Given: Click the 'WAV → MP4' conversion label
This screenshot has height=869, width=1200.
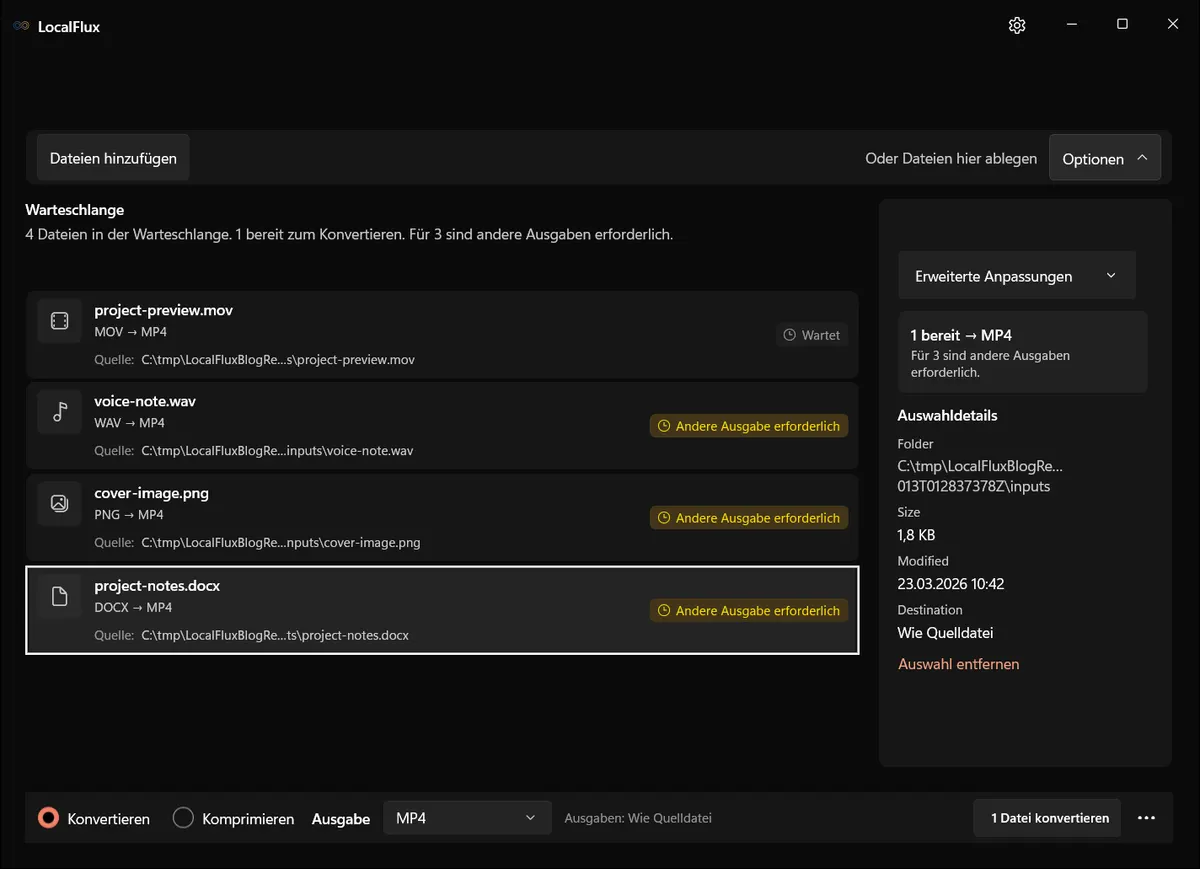Looking at the screenshot, I should 129,423.
